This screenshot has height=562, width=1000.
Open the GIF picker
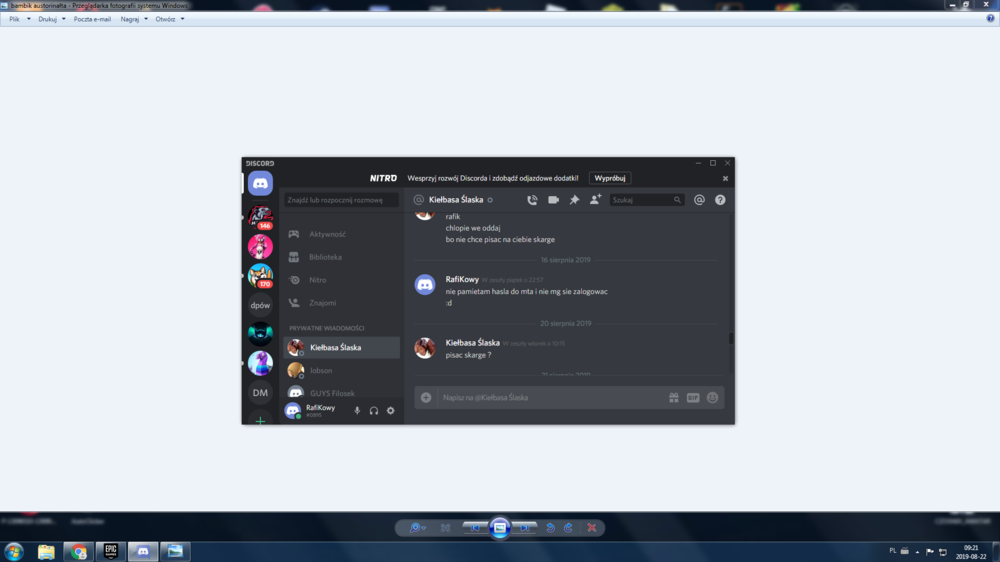click(693, 397)
